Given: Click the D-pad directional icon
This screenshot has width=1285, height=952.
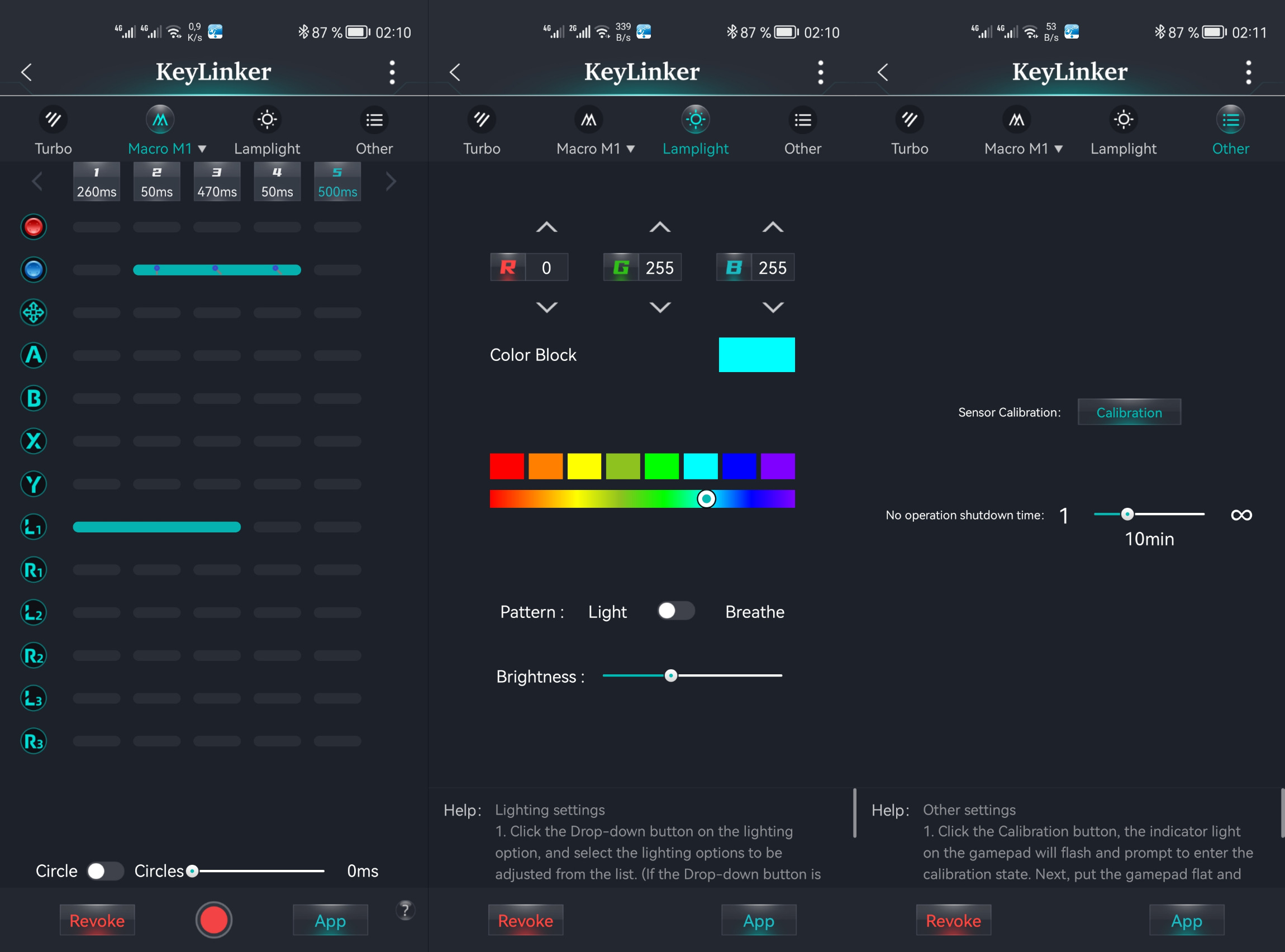Looking at the screenshot, I should (34, 312).
